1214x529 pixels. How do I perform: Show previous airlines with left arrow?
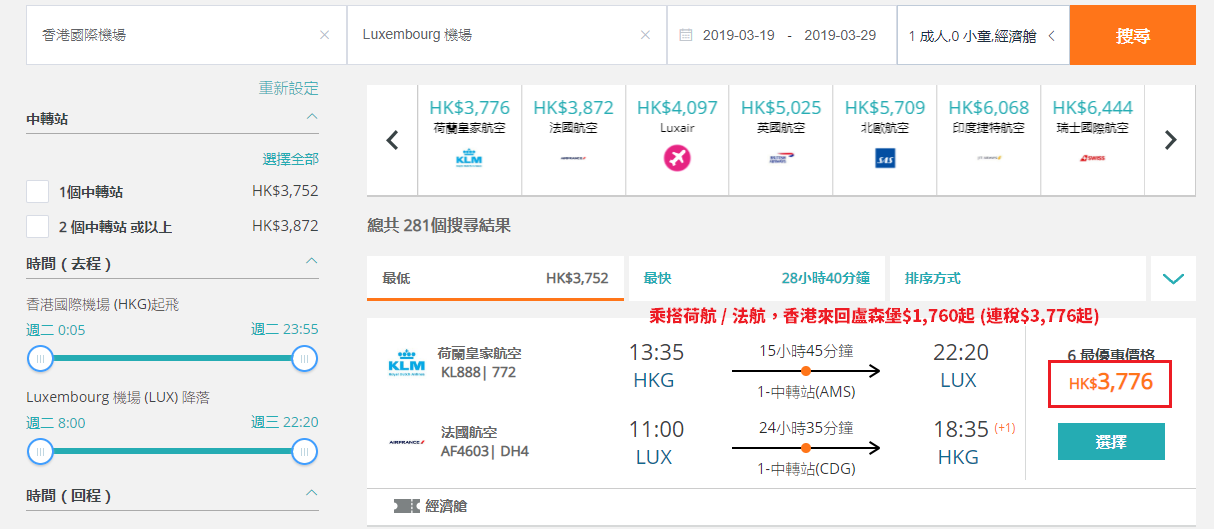click(393, 140)
